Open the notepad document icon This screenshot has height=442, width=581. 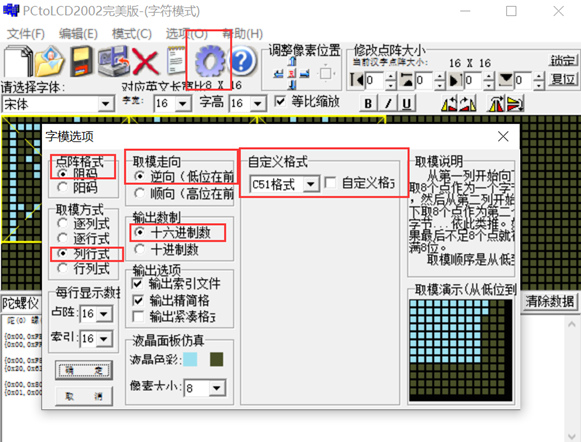coord(176,61)
